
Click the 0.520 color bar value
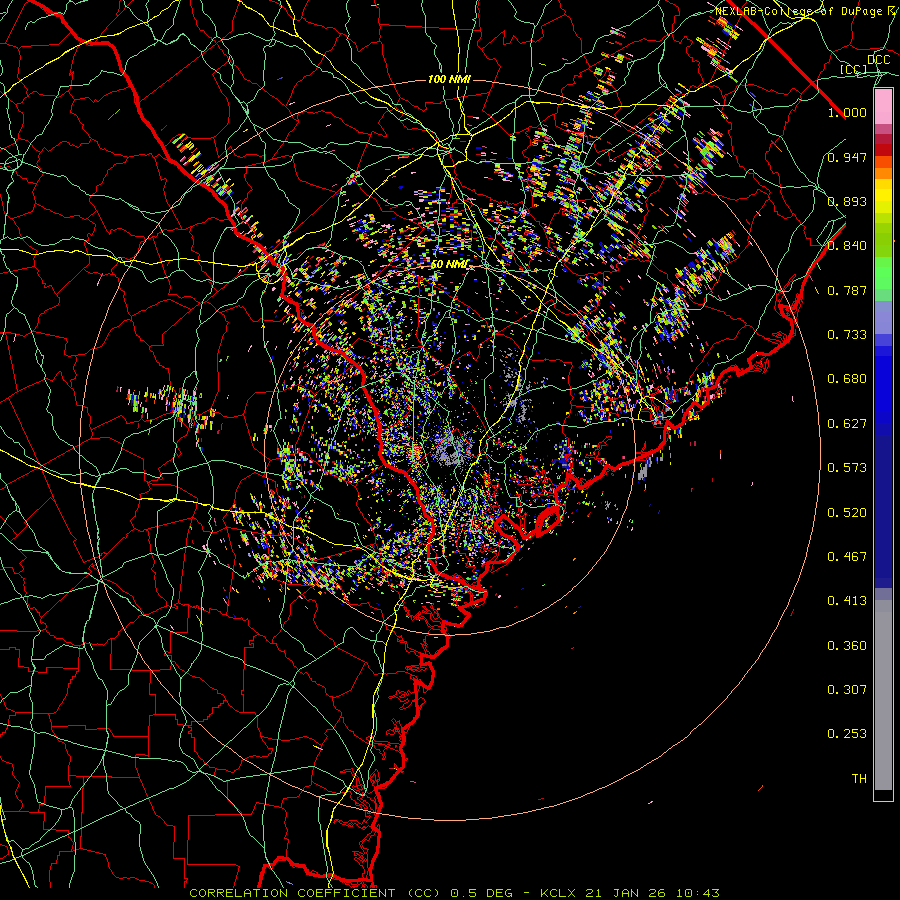click(847, 513)
